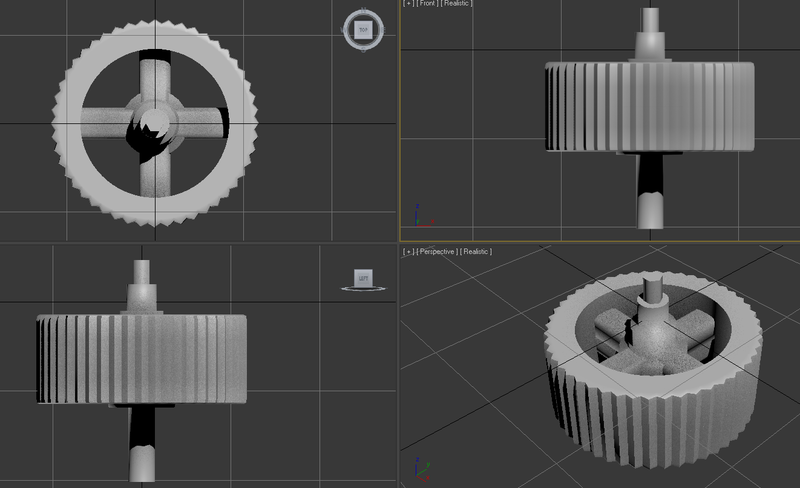Click the axis tripod in the Perspective viewport
The image size is (800, 488).
[x=418, y=468]
